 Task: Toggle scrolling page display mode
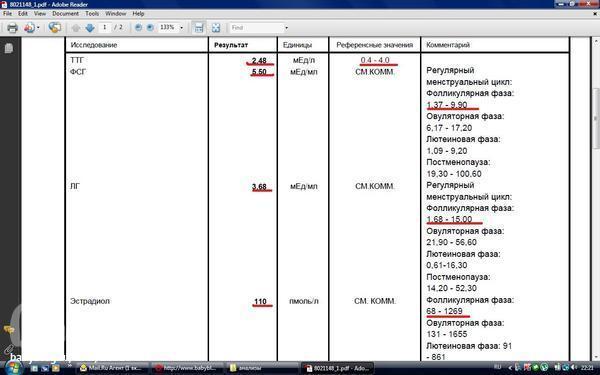[x=199, y=28]
